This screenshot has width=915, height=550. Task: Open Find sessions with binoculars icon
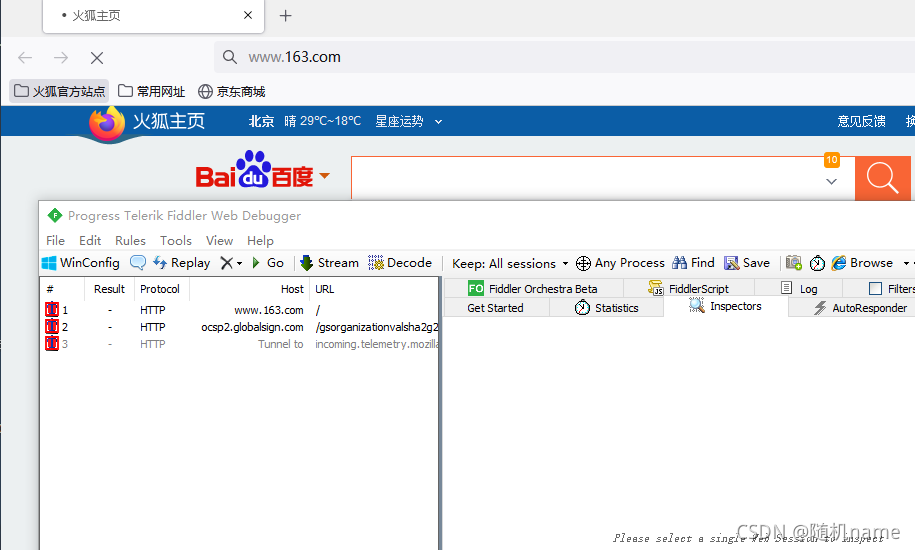click(693, 263)
